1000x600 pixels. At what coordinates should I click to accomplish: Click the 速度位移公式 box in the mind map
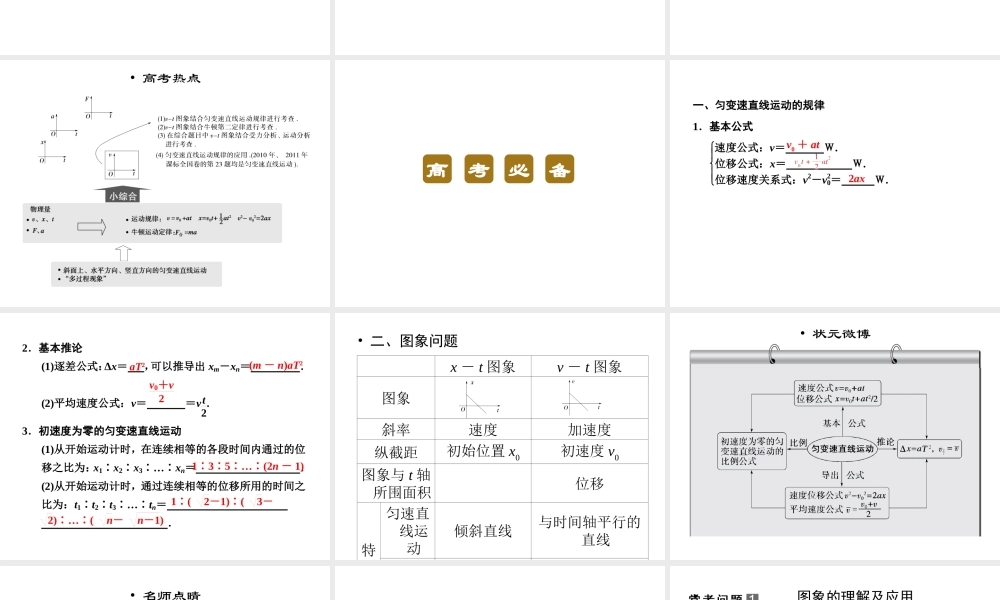pos(837,502)
